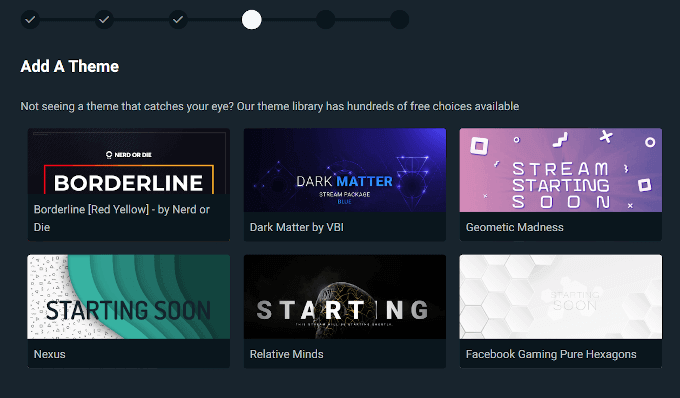
Task: Click the 'Nexus' theme title
Action: coord(49,354)
